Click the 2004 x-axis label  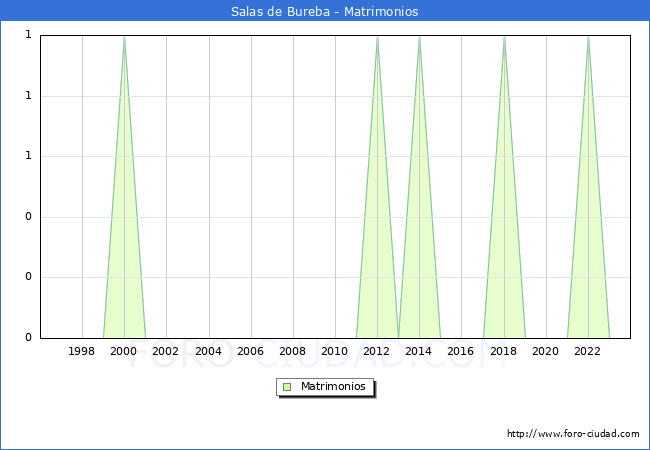pyautogui.click(x=208, y=351)
